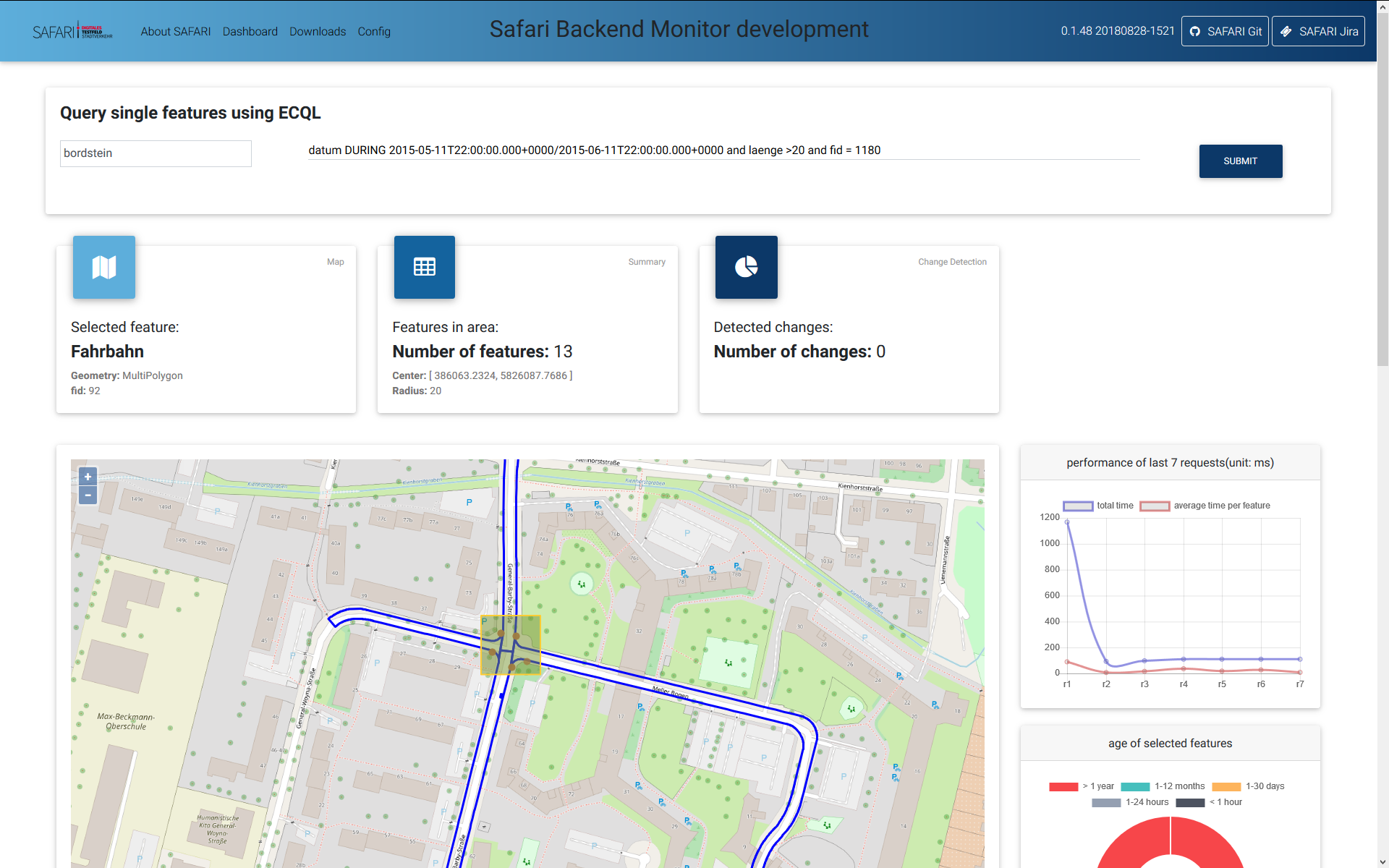Viewport: 1389px width, 868px height.
Task: Open the SAFARI Jira button
Action: (1318, 31)
